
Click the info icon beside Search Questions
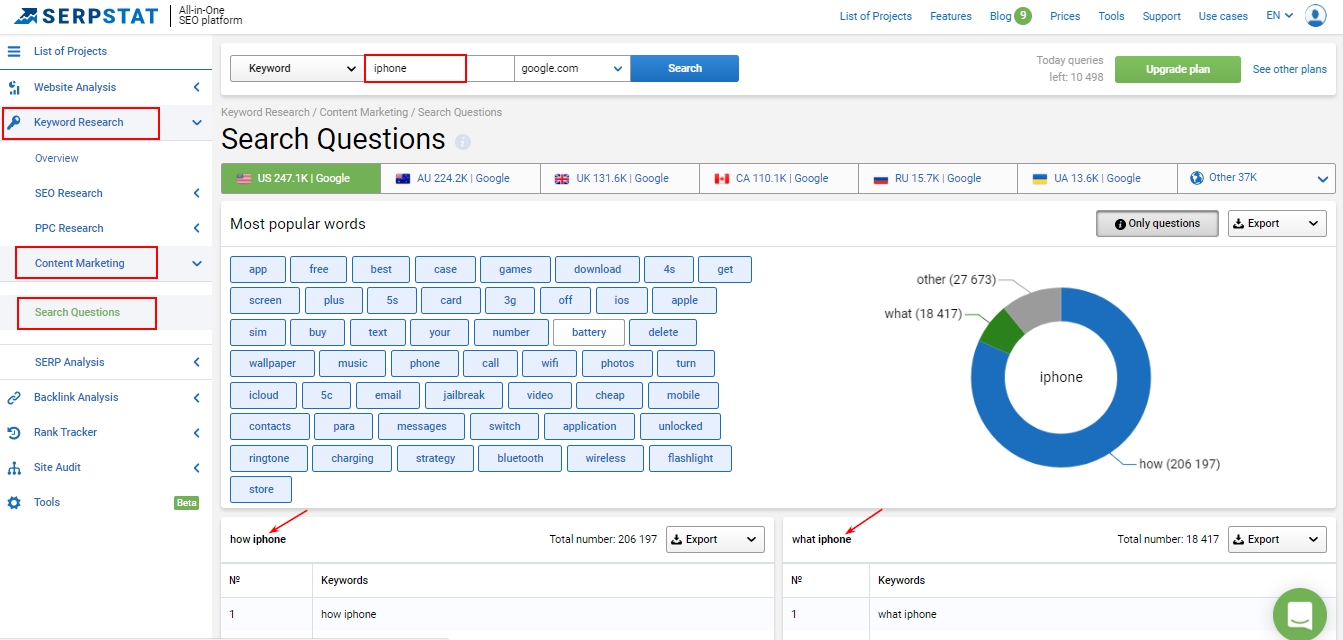click(463, 142)
